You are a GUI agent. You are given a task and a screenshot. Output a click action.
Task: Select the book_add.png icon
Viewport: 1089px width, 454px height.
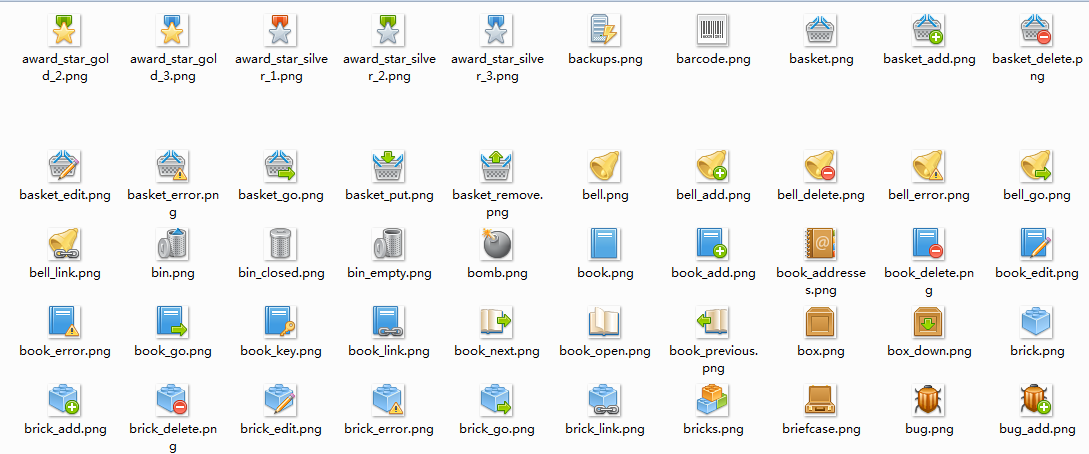point(713,243)
